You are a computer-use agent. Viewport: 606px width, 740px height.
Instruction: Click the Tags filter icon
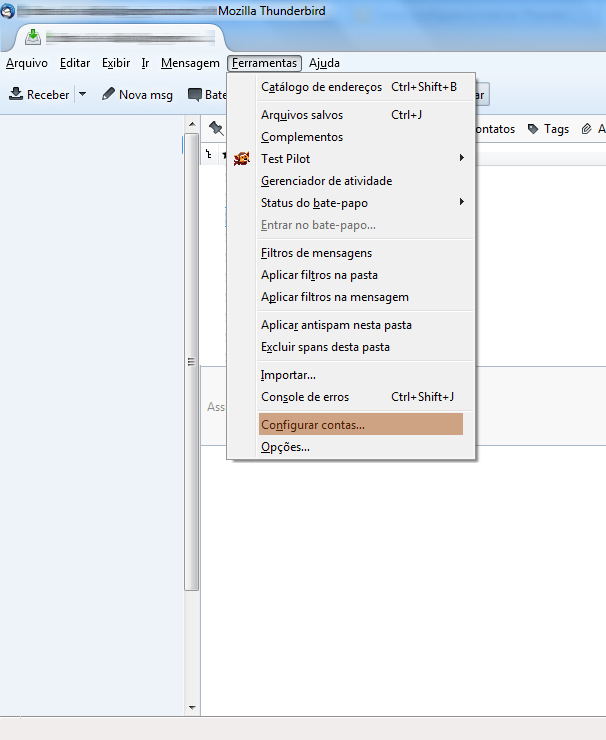click(x=533, y=129)
